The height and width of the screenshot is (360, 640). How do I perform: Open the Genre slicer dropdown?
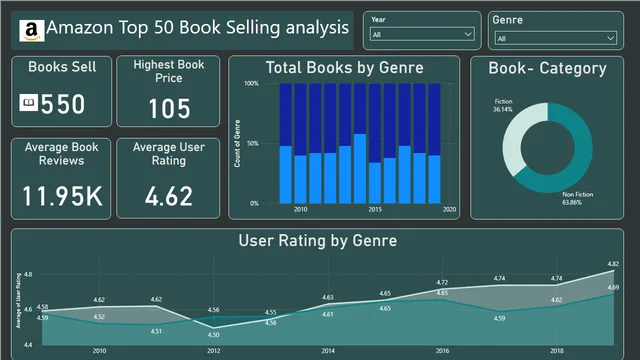click(x=556, y=38)
